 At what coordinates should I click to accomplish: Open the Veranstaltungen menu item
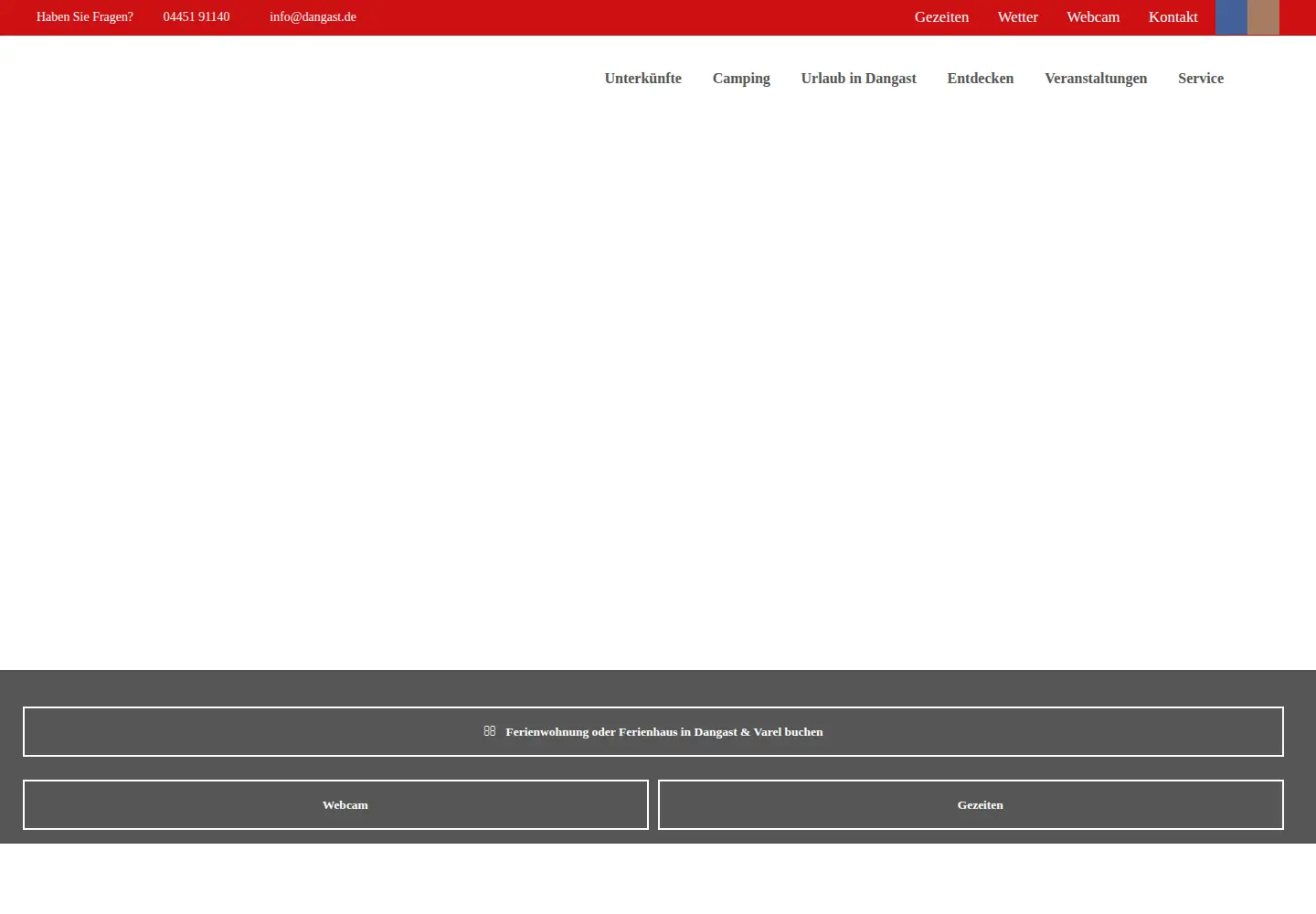coord(1096,79)
